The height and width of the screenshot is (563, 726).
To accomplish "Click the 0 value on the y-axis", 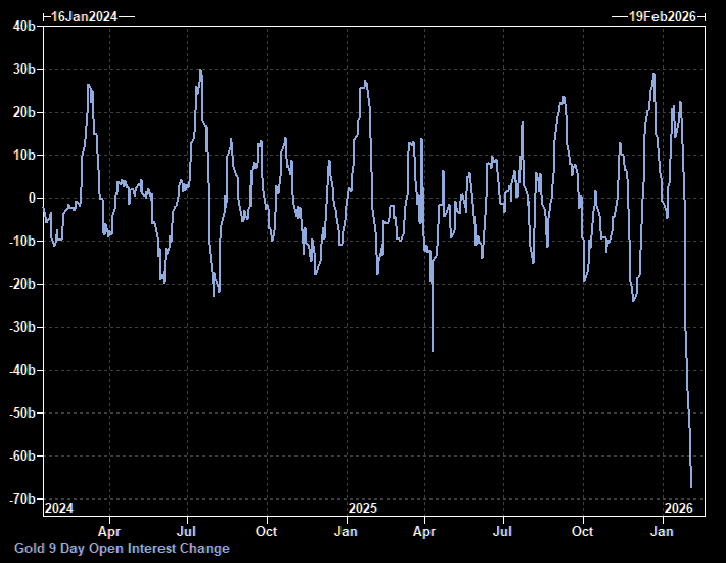I will coord(32,198).
